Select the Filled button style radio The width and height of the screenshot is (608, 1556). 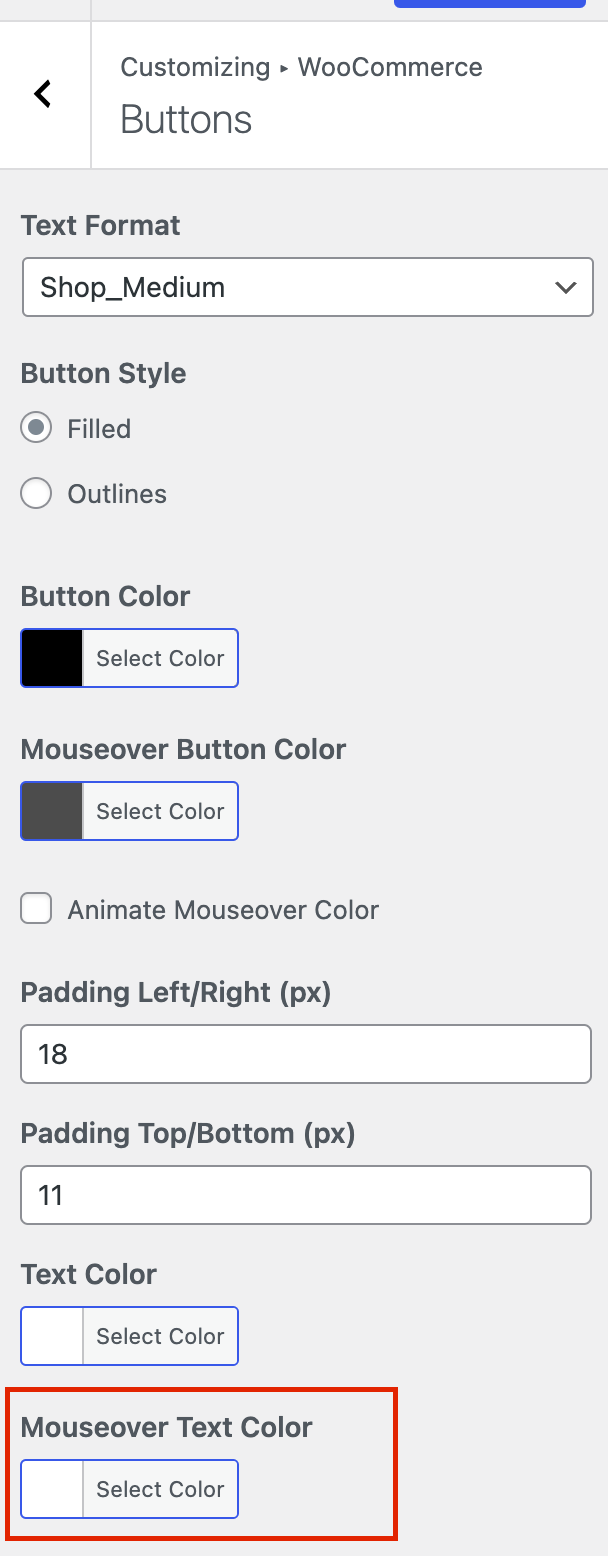tap(37, 429)
